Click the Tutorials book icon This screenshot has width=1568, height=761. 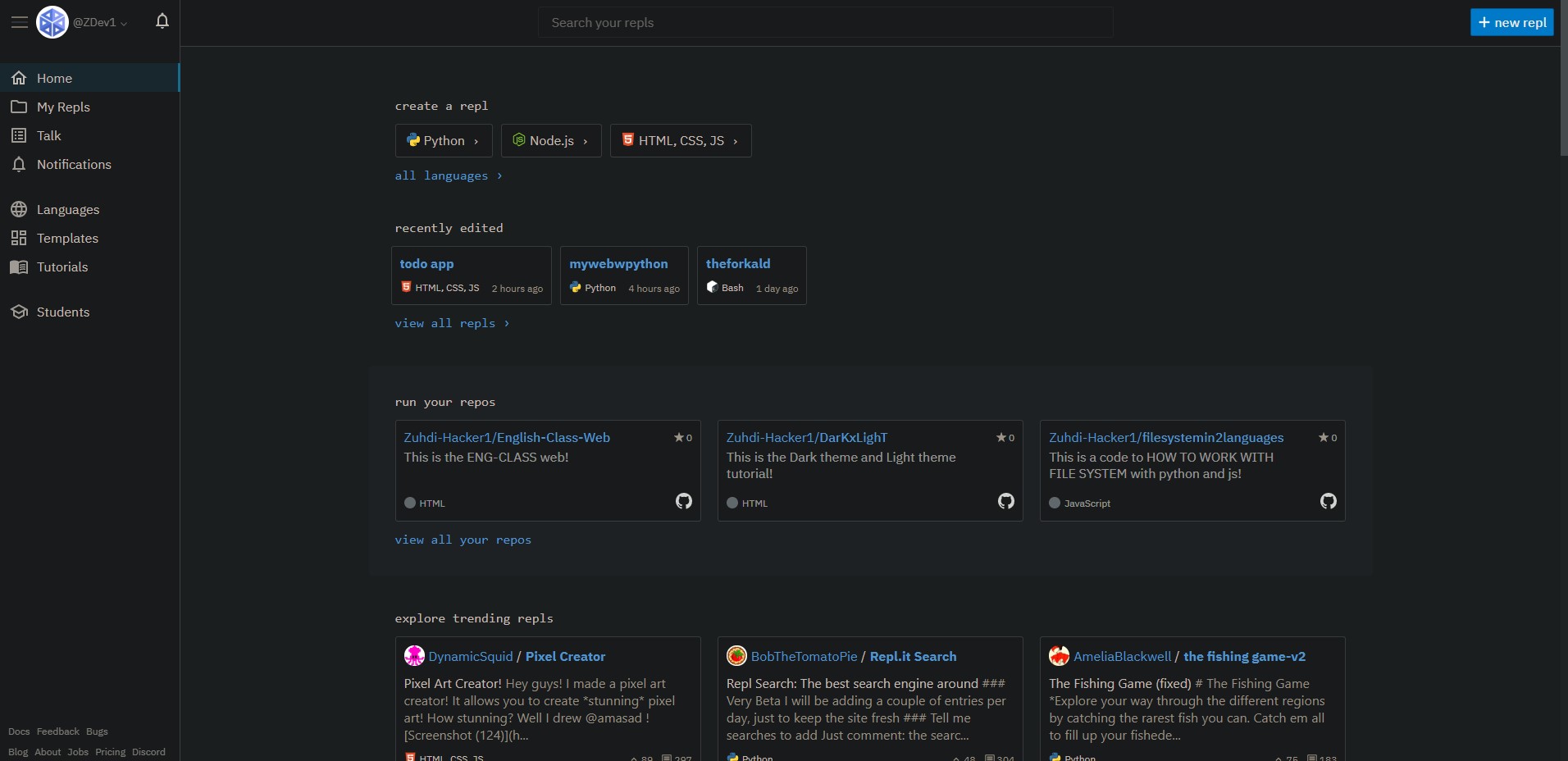point(19,267)
